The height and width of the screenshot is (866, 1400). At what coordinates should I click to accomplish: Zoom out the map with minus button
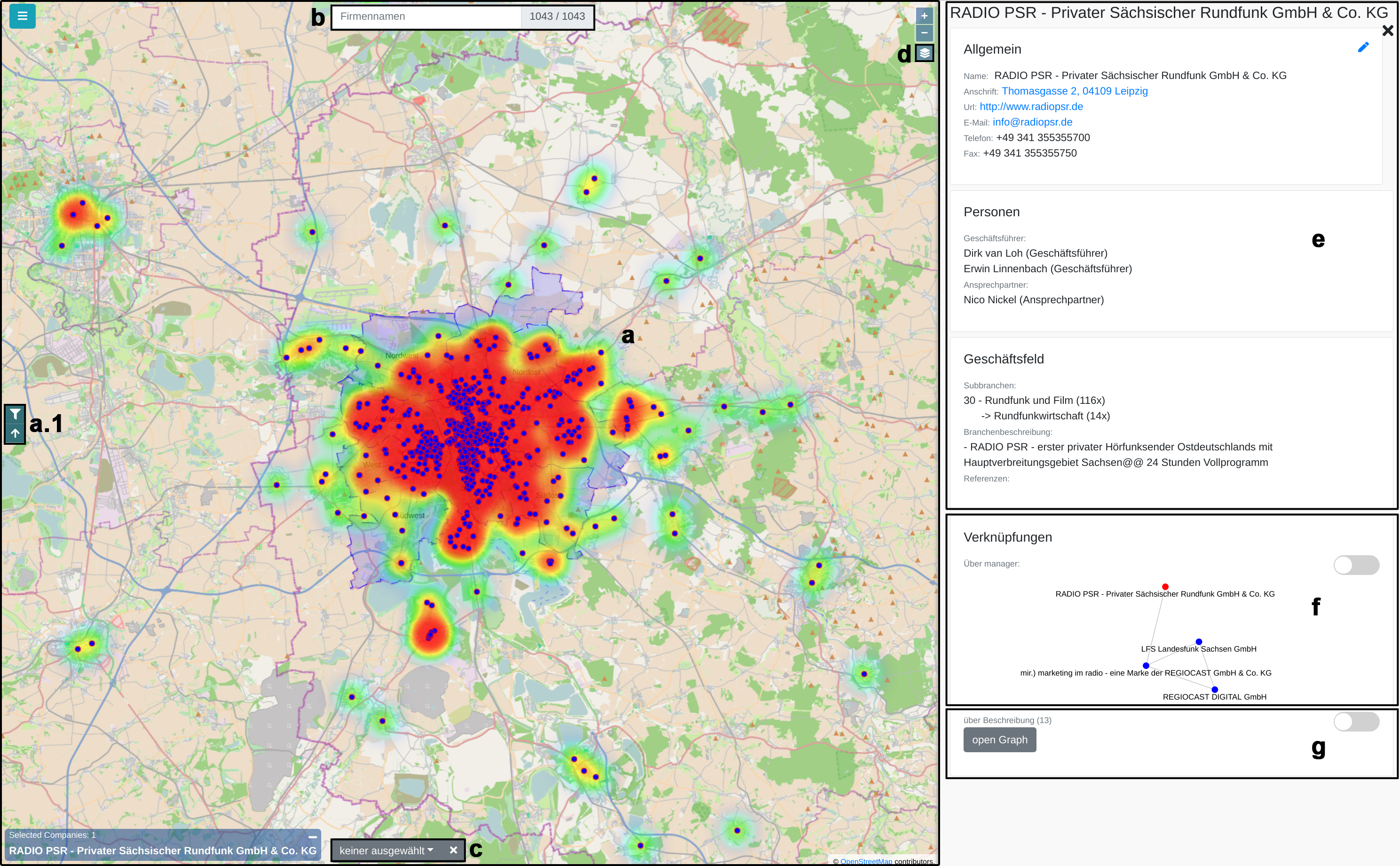[x=924, y=32]
